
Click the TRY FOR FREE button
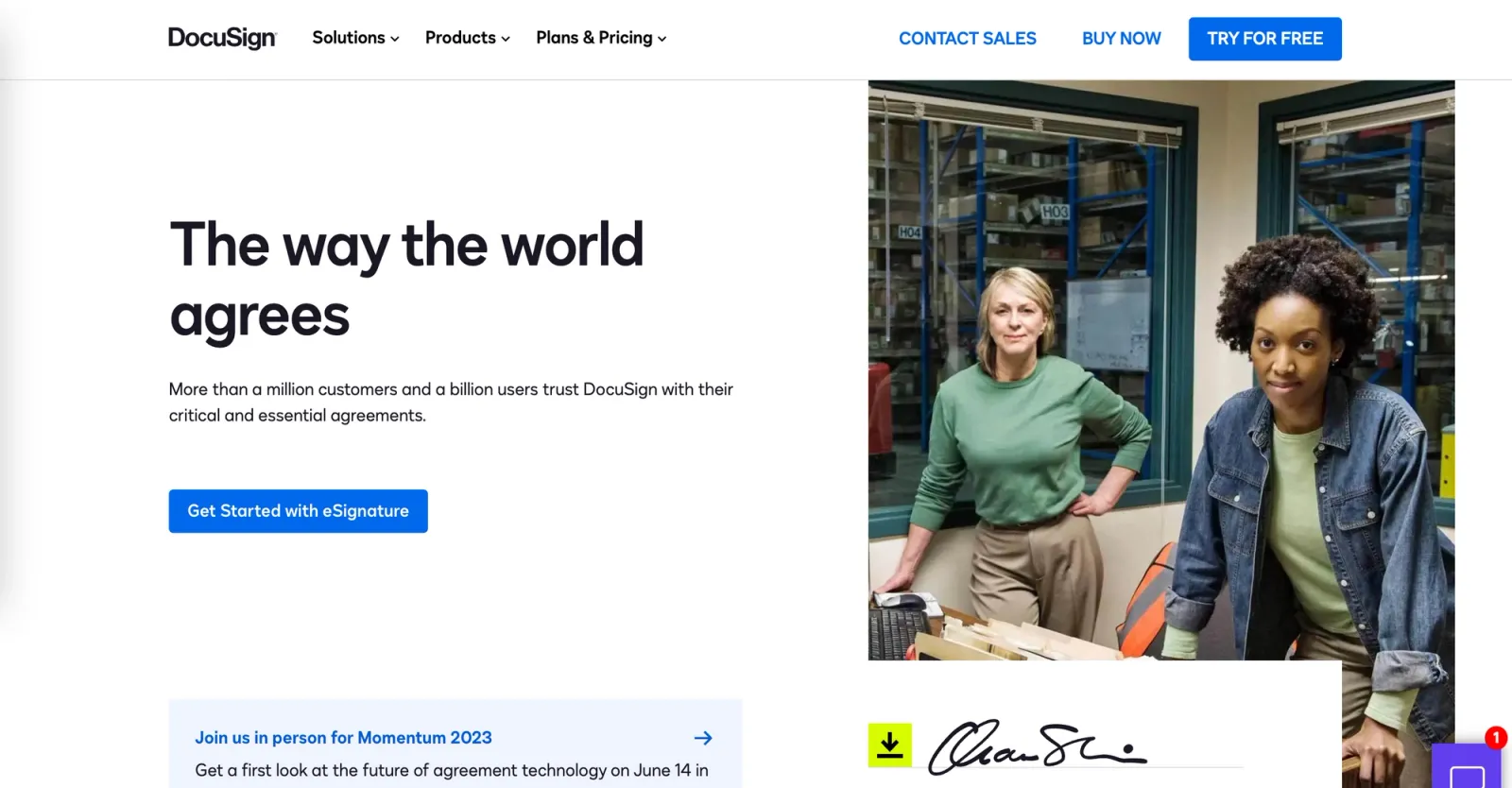coord(1264,39)
